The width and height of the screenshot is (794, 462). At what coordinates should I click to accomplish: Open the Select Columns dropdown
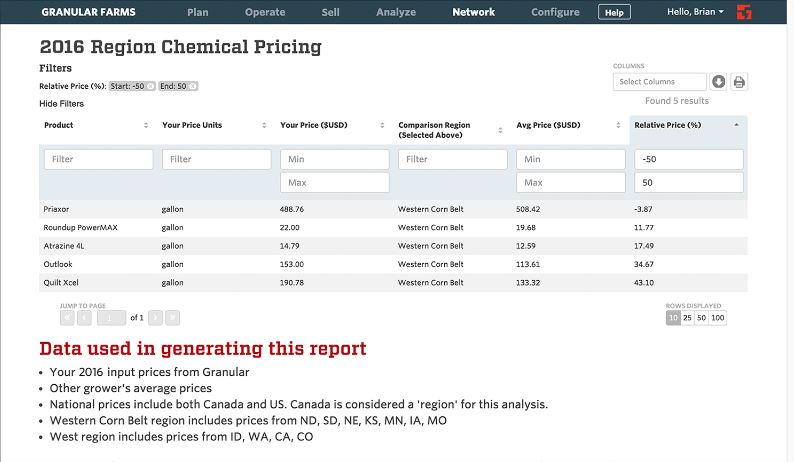point(659,82)
